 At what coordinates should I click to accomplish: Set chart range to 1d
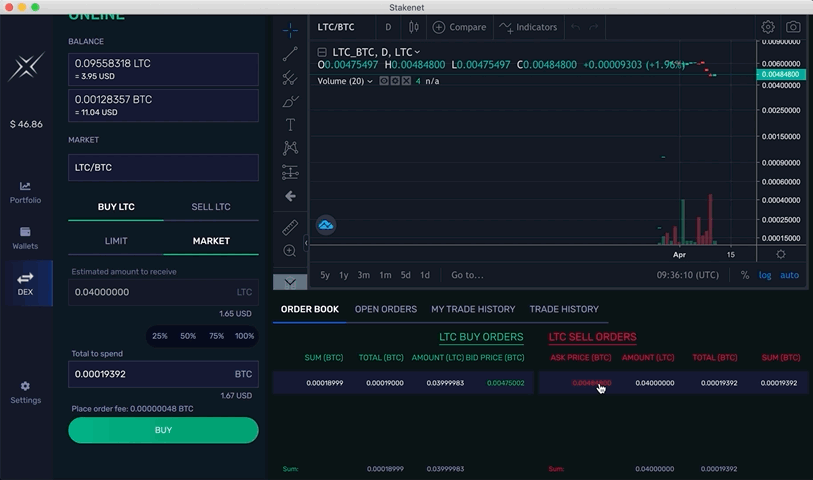tap(425, 275)
